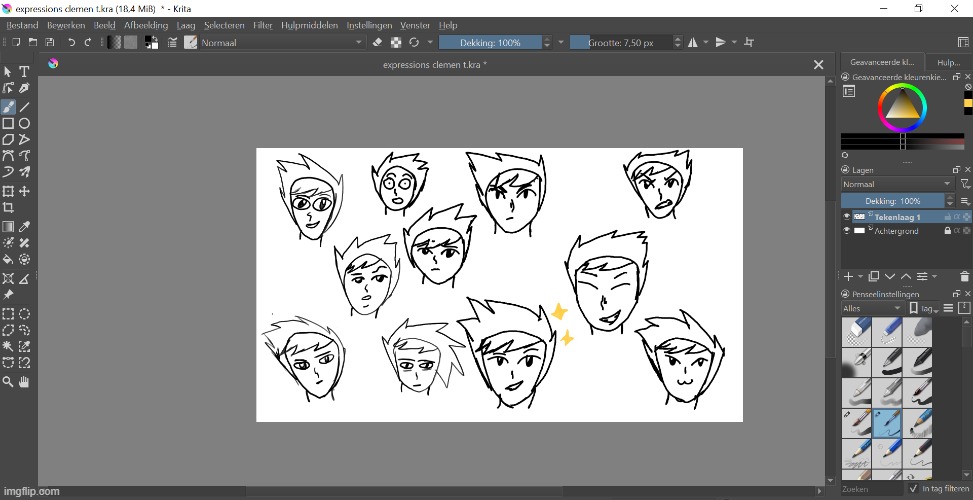
Task: Select the Transform tool
Action: tap(8, 192)
